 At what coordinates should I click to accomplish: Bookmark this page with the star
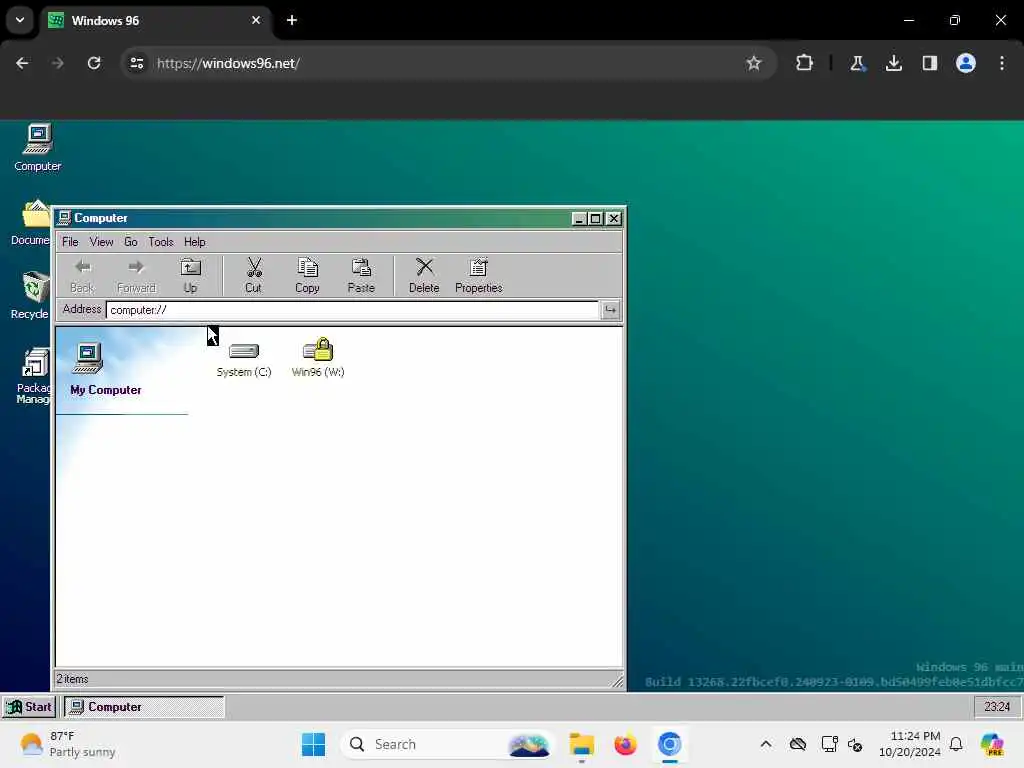[x=754, y=63]
